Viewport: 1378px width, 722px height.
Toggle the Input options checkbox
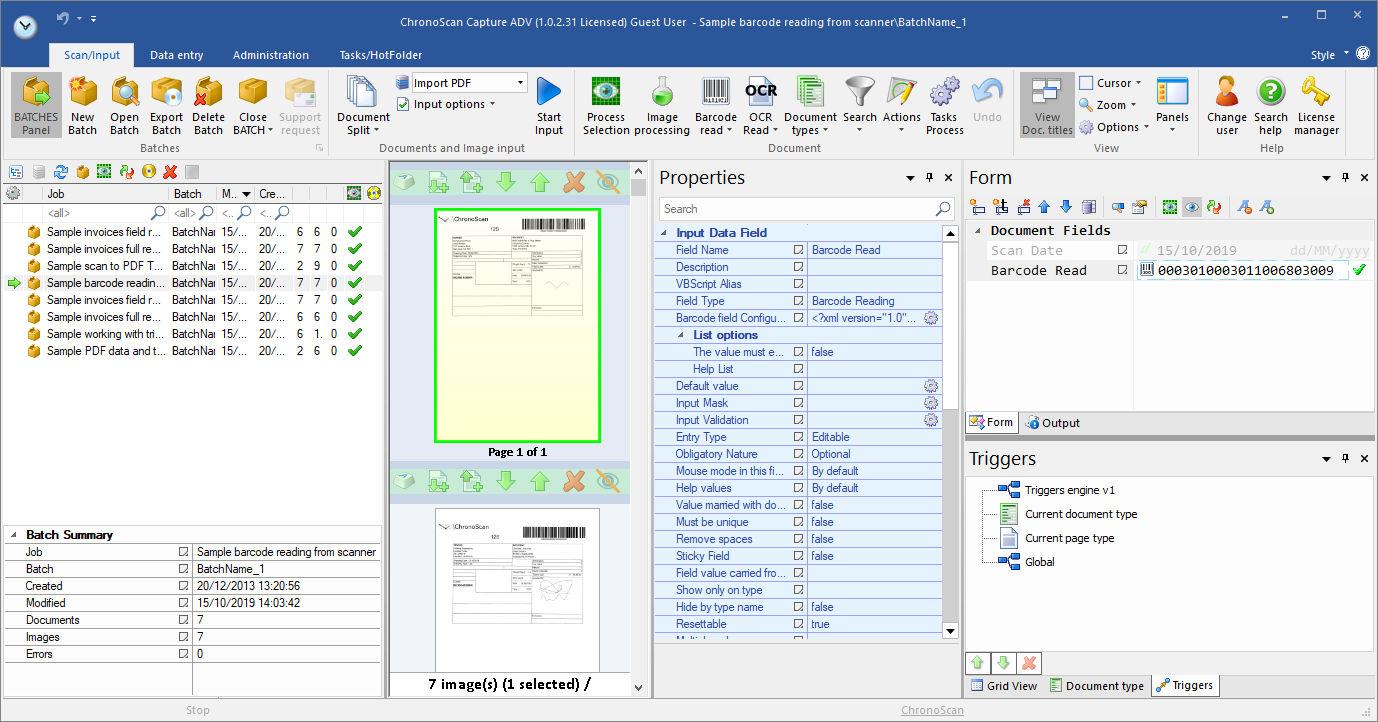(403, 104)
